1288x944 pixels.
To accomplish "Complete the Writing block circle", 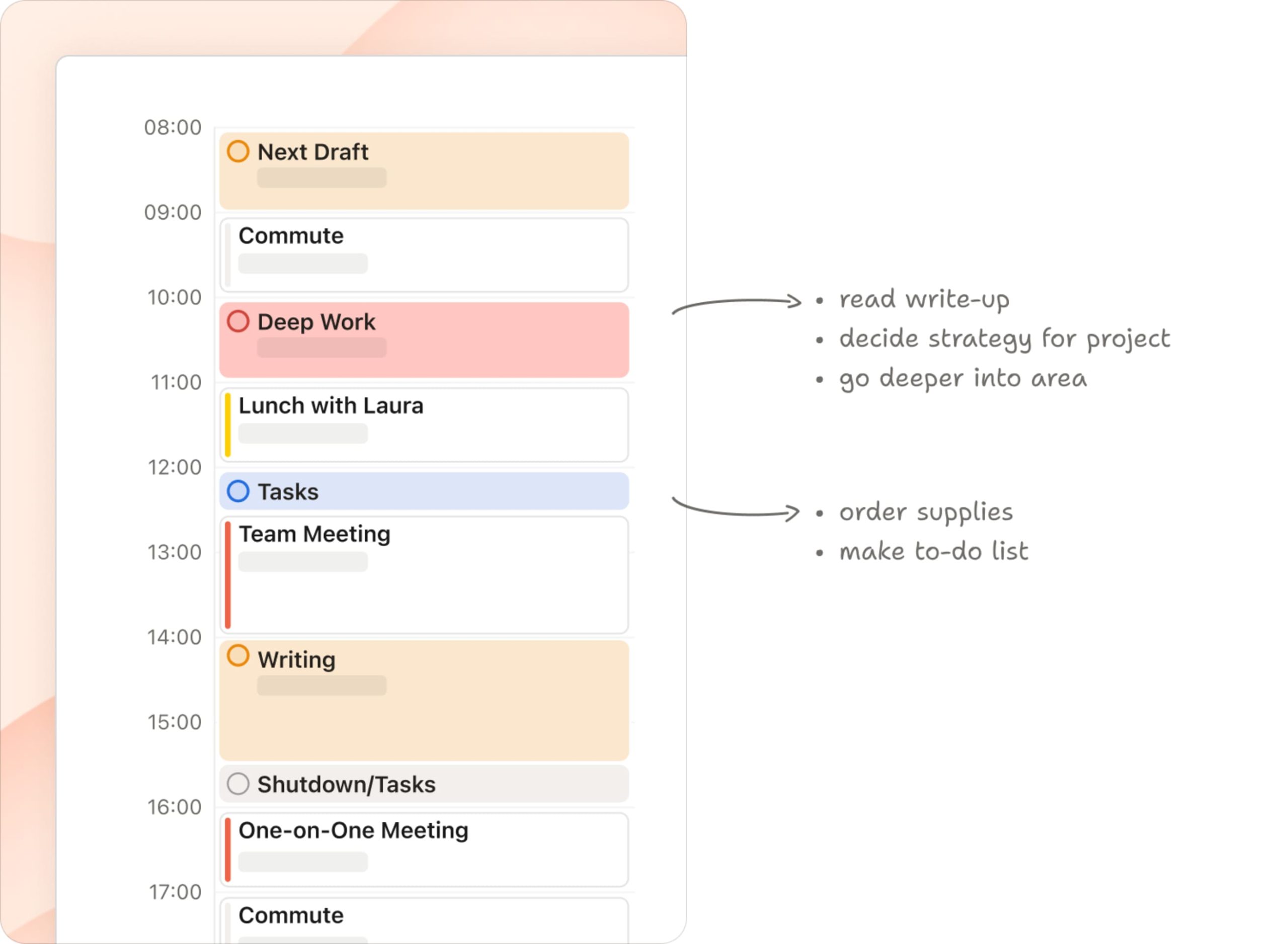I will [x=238, y=655].
